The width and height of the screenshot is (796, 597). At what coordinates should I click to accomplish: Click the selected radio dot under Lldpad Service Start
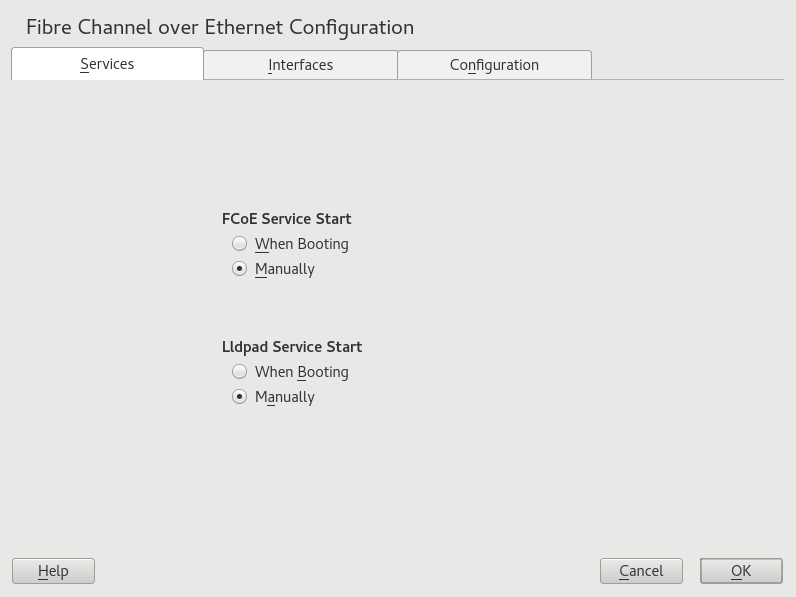240,397
